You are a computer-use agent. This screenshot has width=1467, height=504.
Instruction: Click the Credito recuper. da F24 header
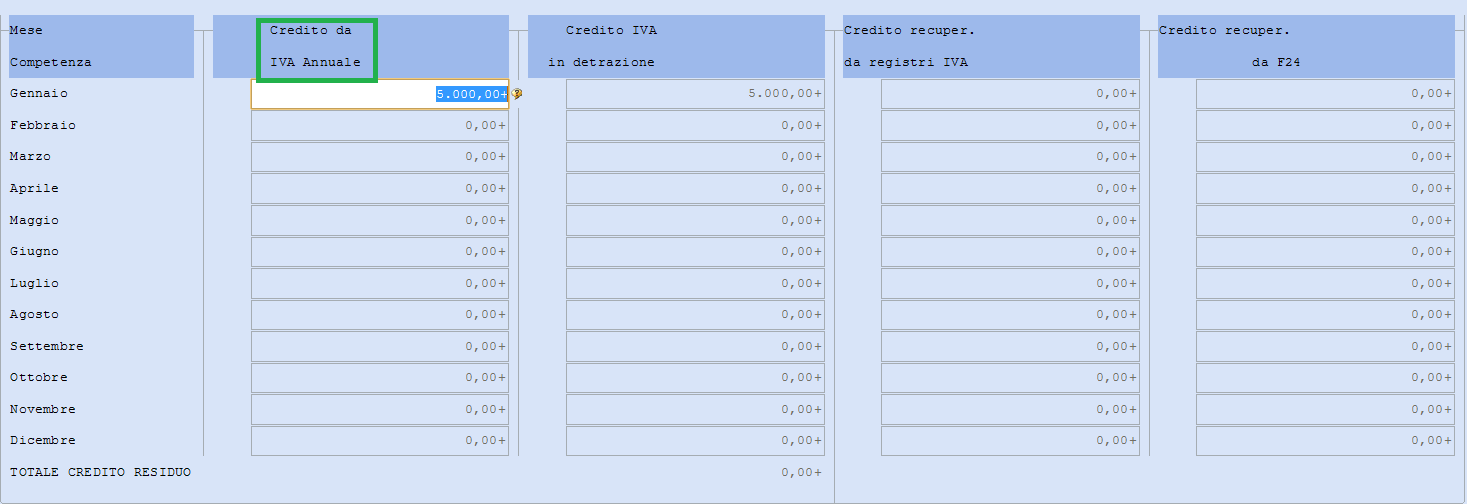1306,46
